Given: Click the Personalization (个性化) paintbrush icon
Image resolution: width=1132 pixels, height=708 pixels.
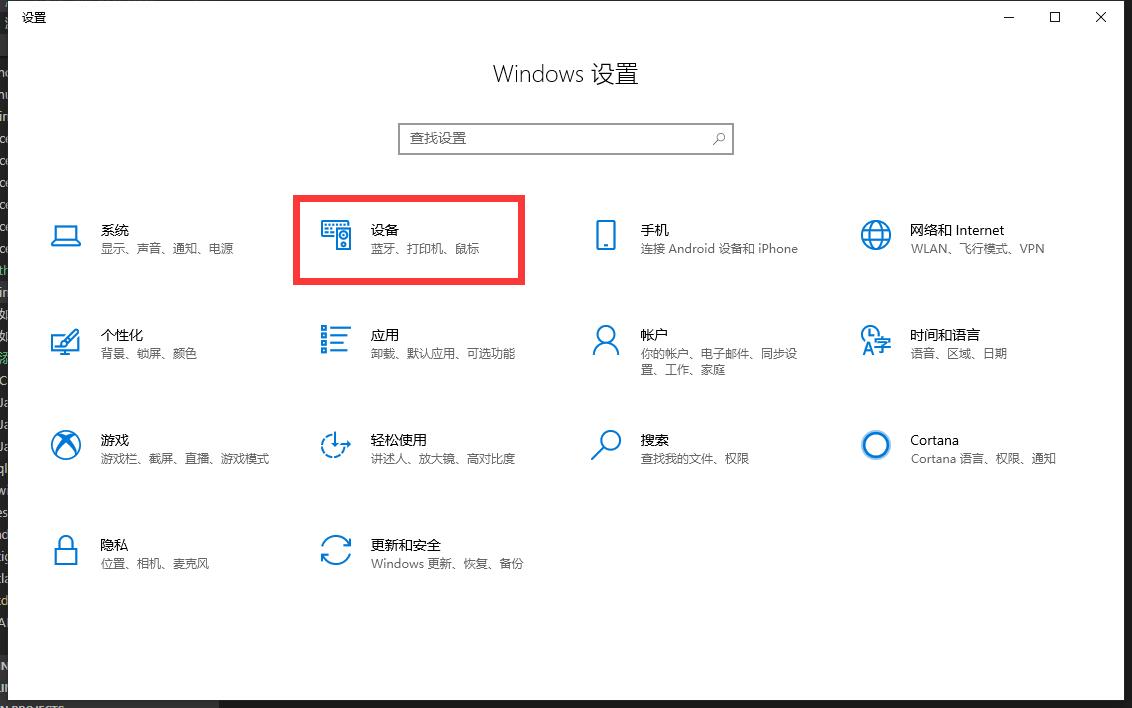Looking at the screenshot, I should tap(66, 341).
